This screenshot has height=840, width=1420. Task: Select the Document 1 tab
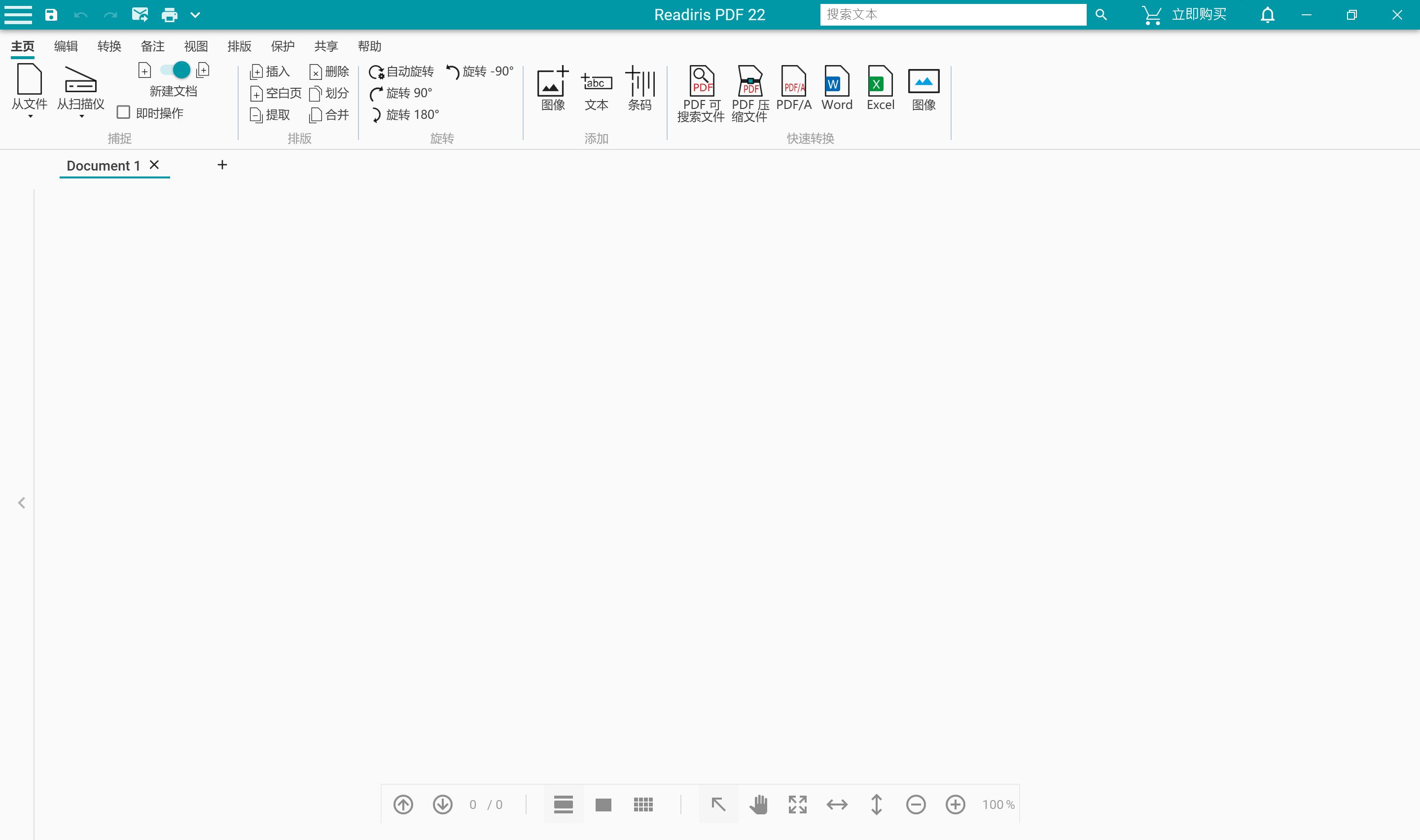click(104, 165)
